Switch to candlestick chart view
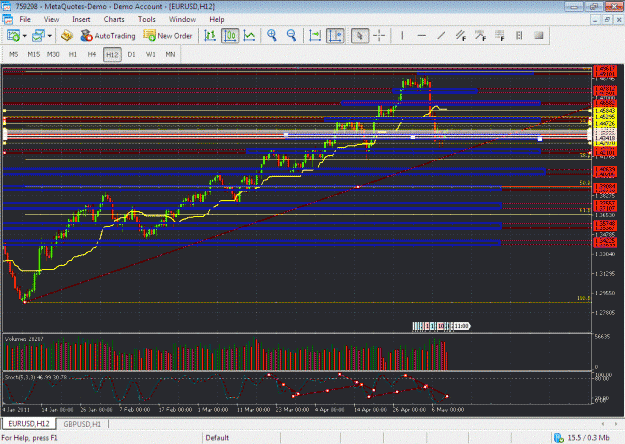 coord(230,36)
